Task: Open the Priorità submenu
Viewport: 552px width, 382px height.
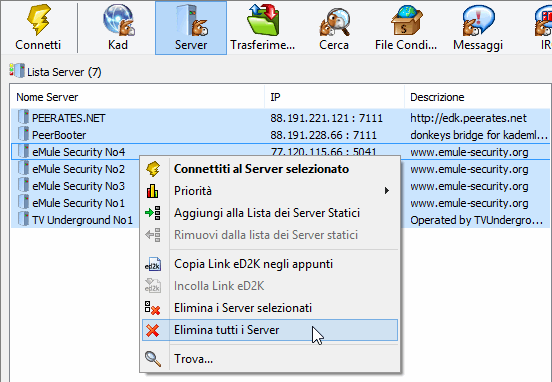Action: 270,191
